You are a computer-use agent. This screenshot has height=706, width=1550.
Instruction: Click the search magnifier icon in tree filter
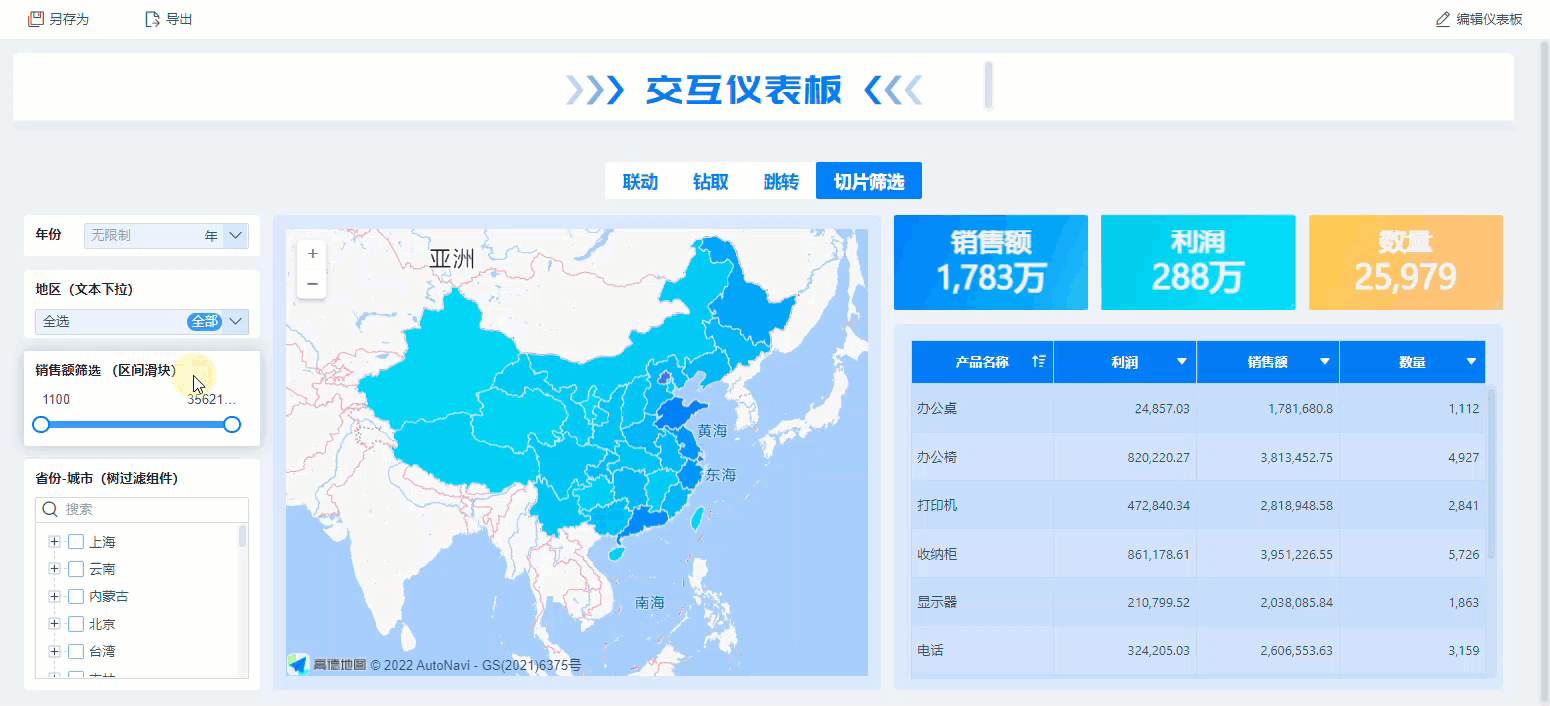pos(50,509)
